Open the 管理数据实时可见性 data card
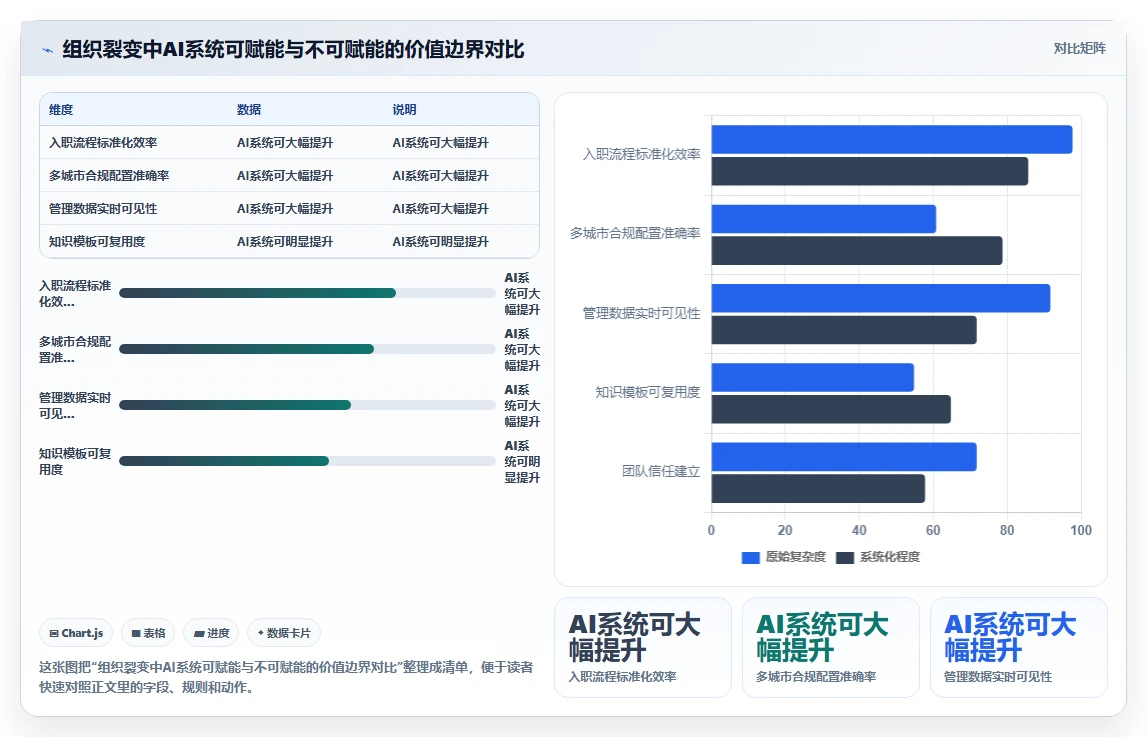The height and width of the screenshot is (737, 1147). tap(1018, 648)
